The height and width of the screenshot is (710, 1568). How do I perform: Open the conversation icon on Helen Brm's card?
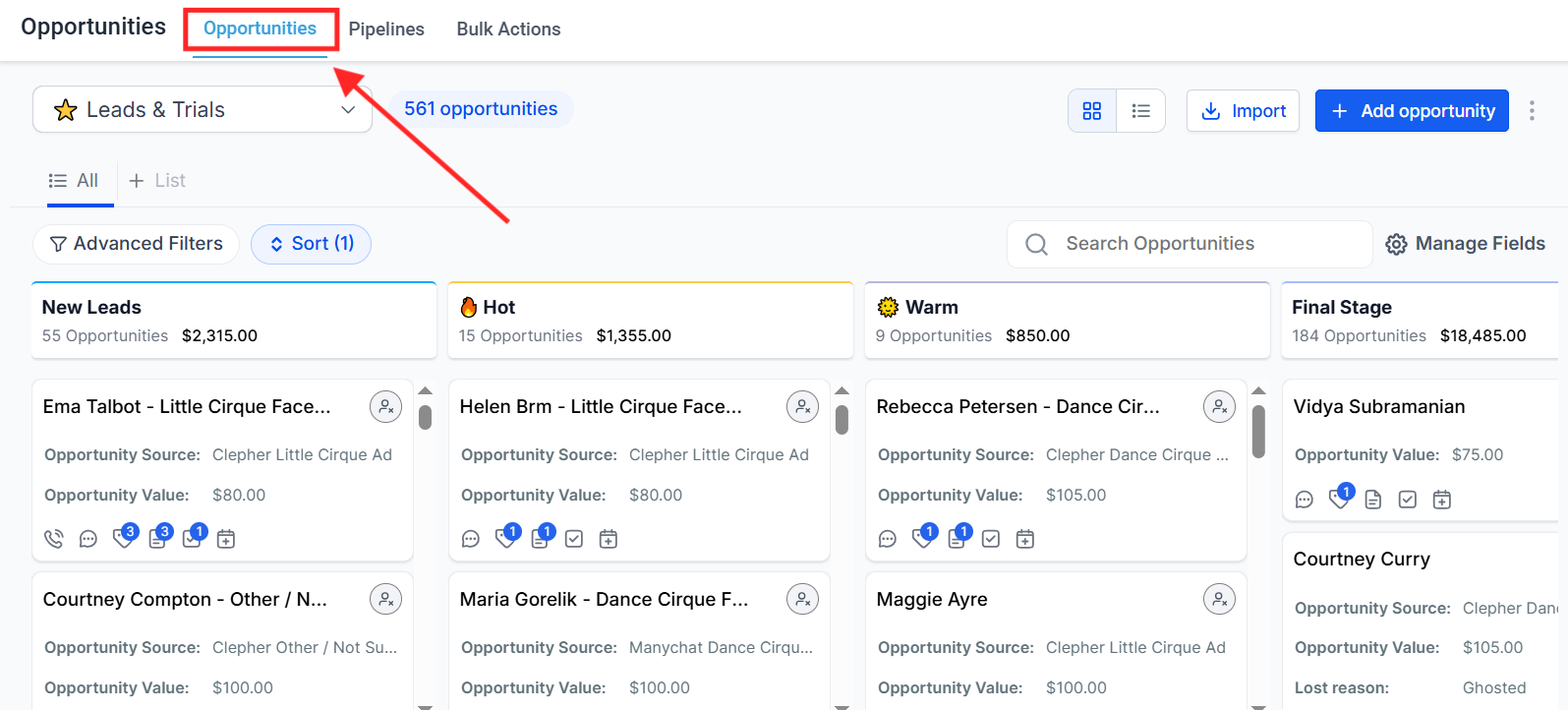point(471,539)
